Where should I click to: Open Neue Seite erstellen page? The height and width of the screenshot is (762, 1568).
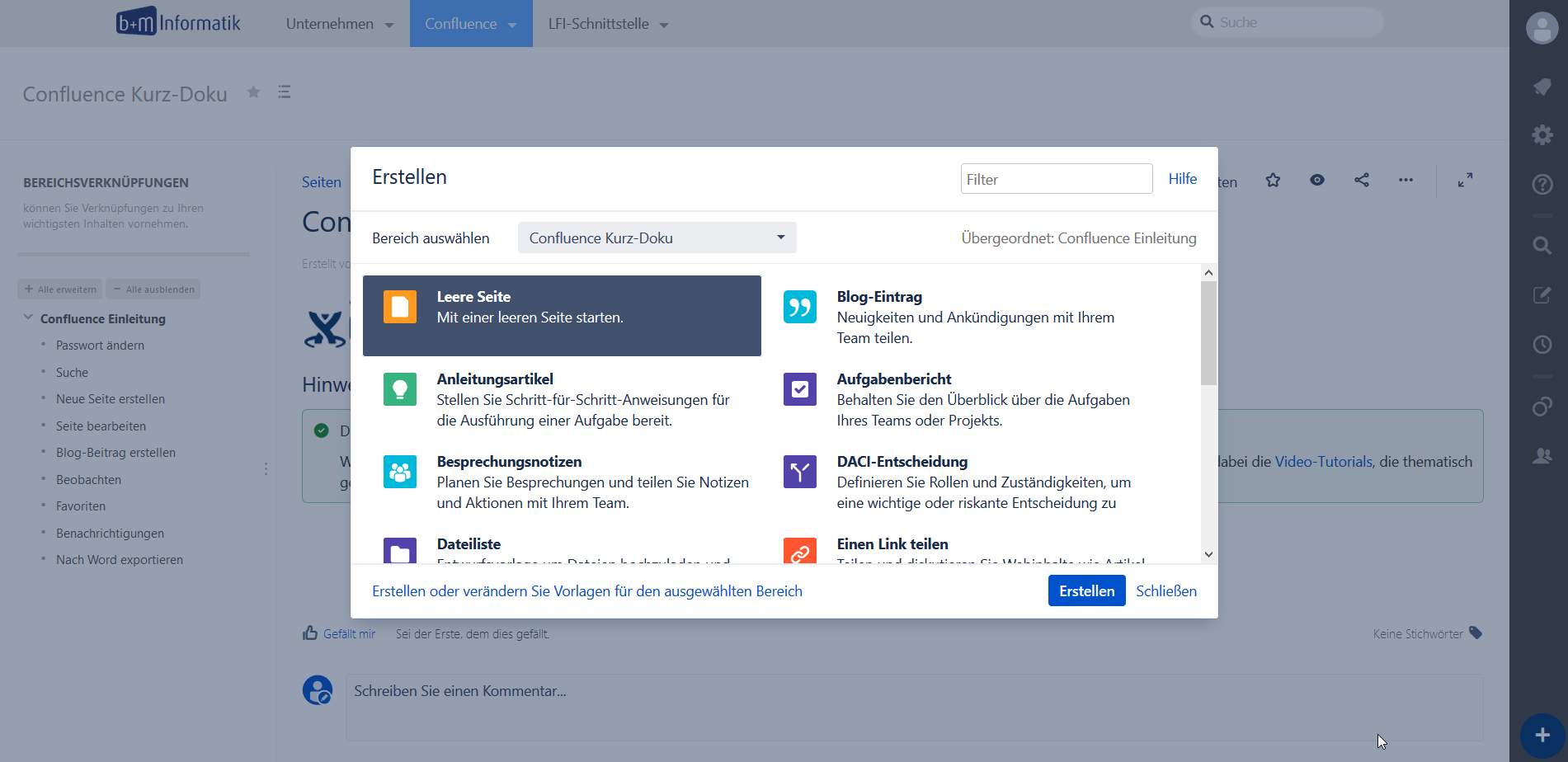(x=111, y=399)
